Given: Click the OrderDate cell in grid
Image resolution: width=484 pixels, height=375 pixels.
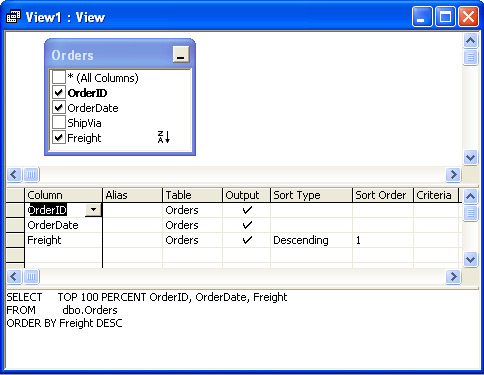Looking at the screenshot, I should [63, 225].
